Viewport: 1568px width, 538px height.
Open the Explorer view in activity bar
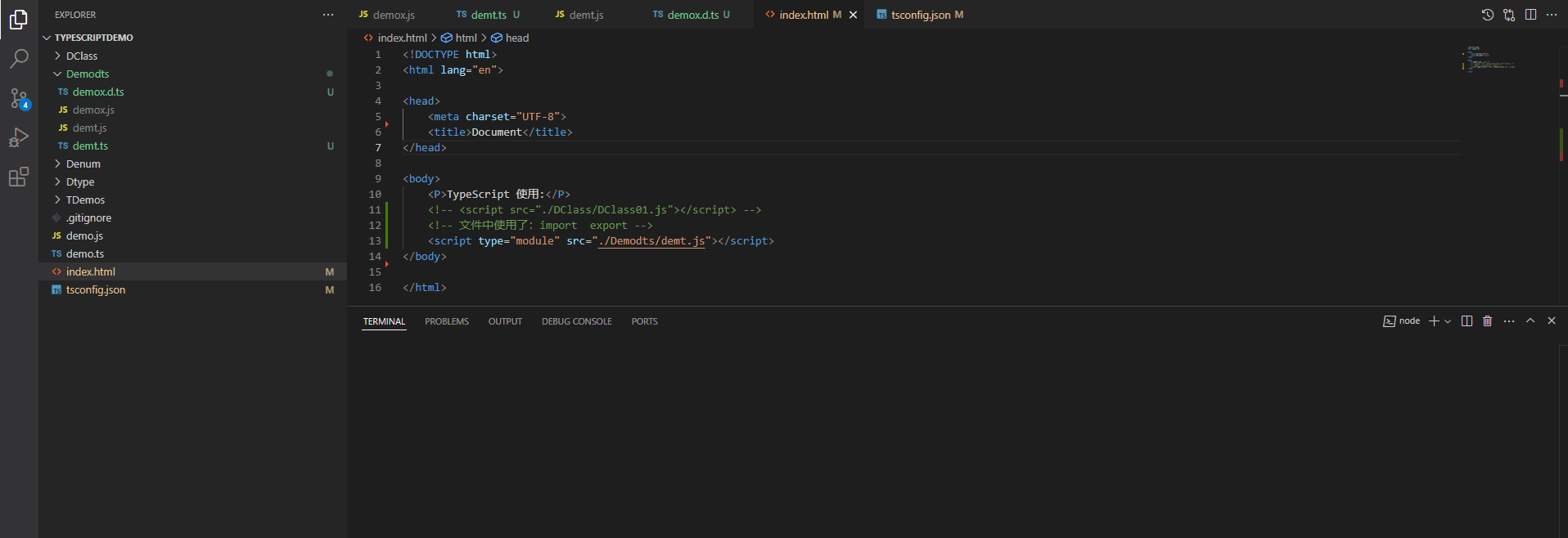click(19, 19)
